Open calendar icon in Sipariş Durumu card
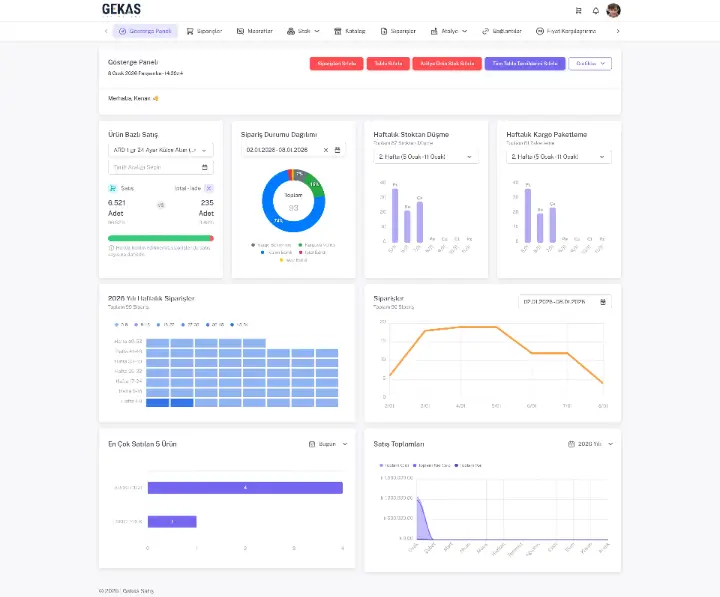The width and height of the screenshot is (720, 597). (x=338, y=150)
